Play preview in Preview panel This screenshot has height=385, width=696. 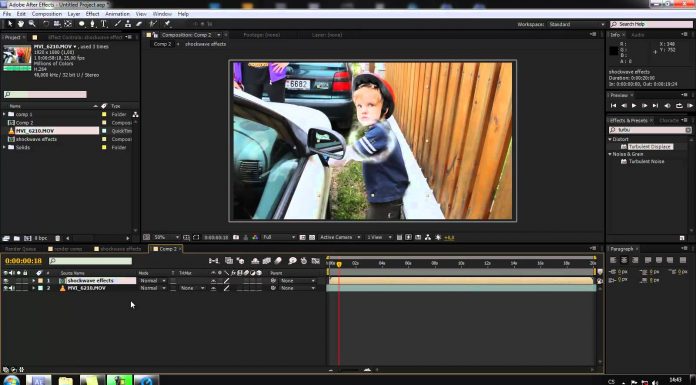point(634,106)
